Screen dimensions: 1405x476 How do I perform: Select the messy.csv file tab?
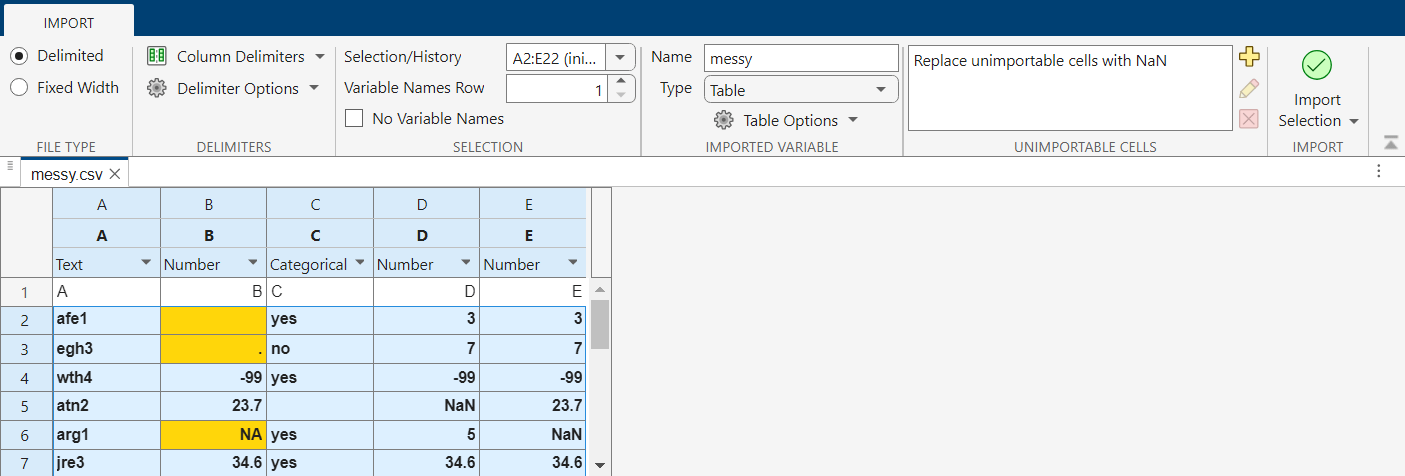tap(66, 174)
